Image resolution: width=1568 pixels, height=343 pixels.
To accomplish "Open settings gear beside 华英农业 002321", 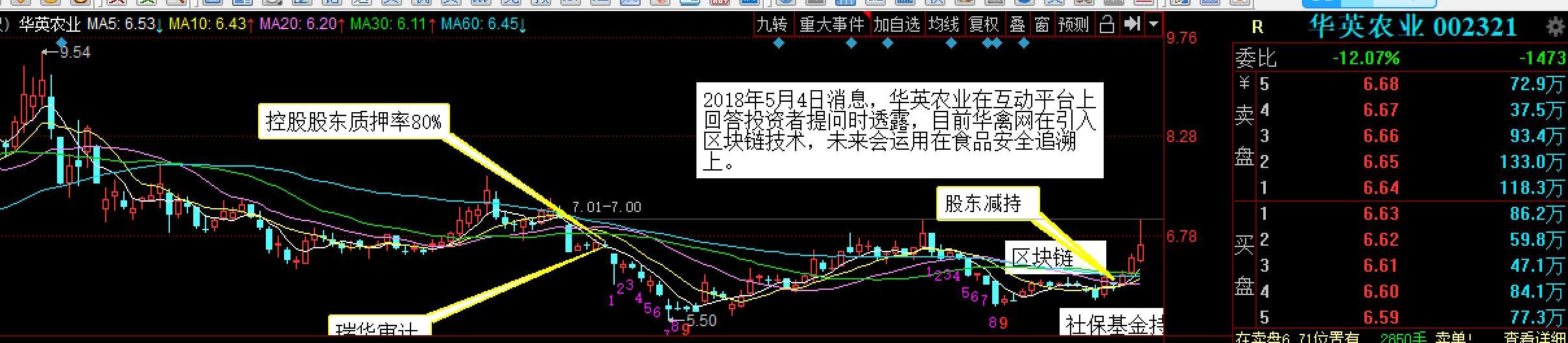I will pyautogui.click(x=1555, y=27).
